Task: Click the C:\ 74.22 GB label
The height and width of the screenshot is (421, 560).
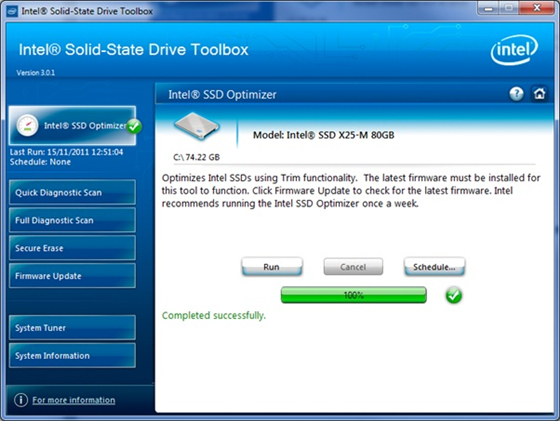Action: tap(196, 157)
